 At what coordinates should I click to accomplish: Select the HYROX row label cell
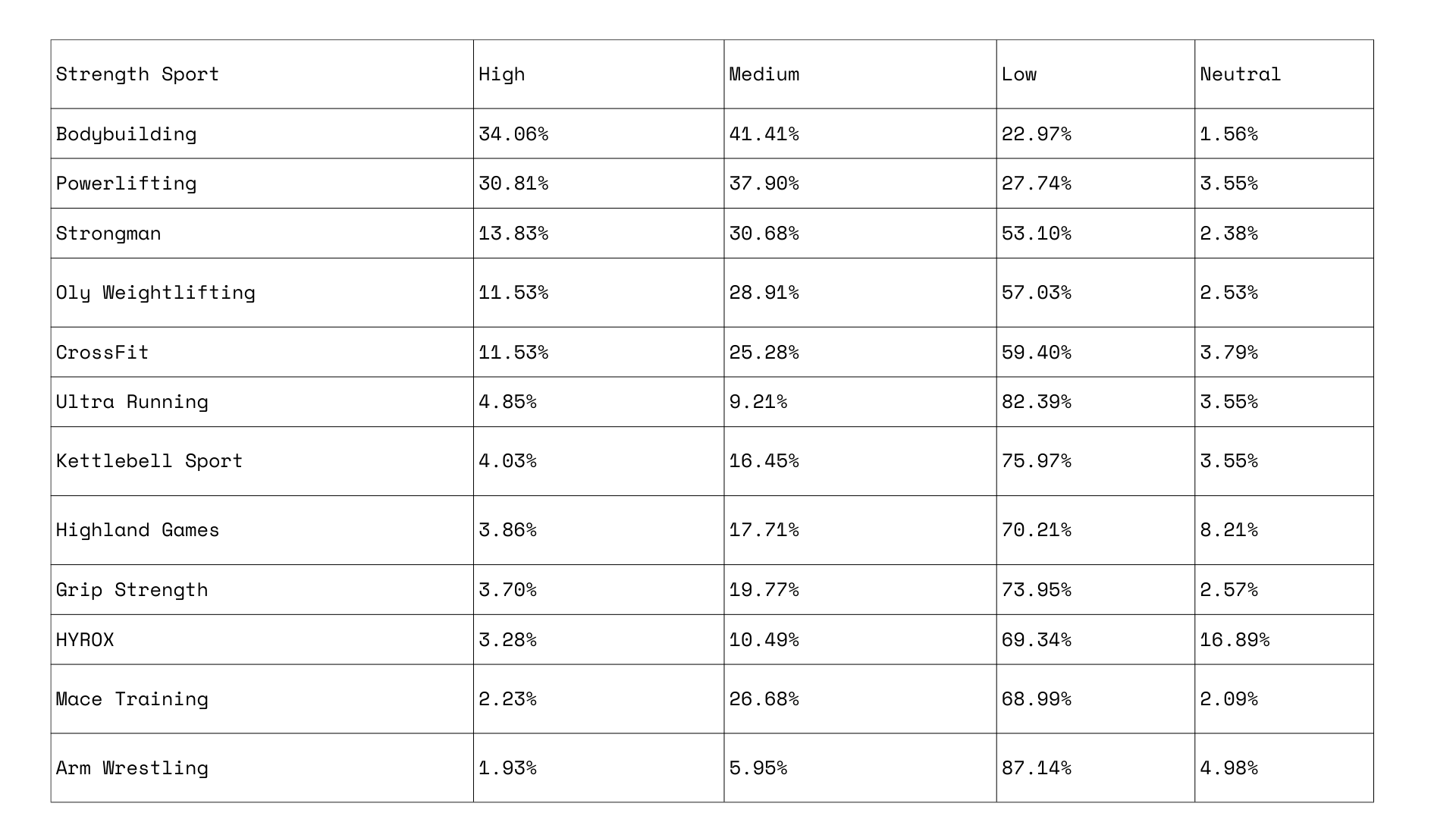pyautogui.click(x=85, y=640)
